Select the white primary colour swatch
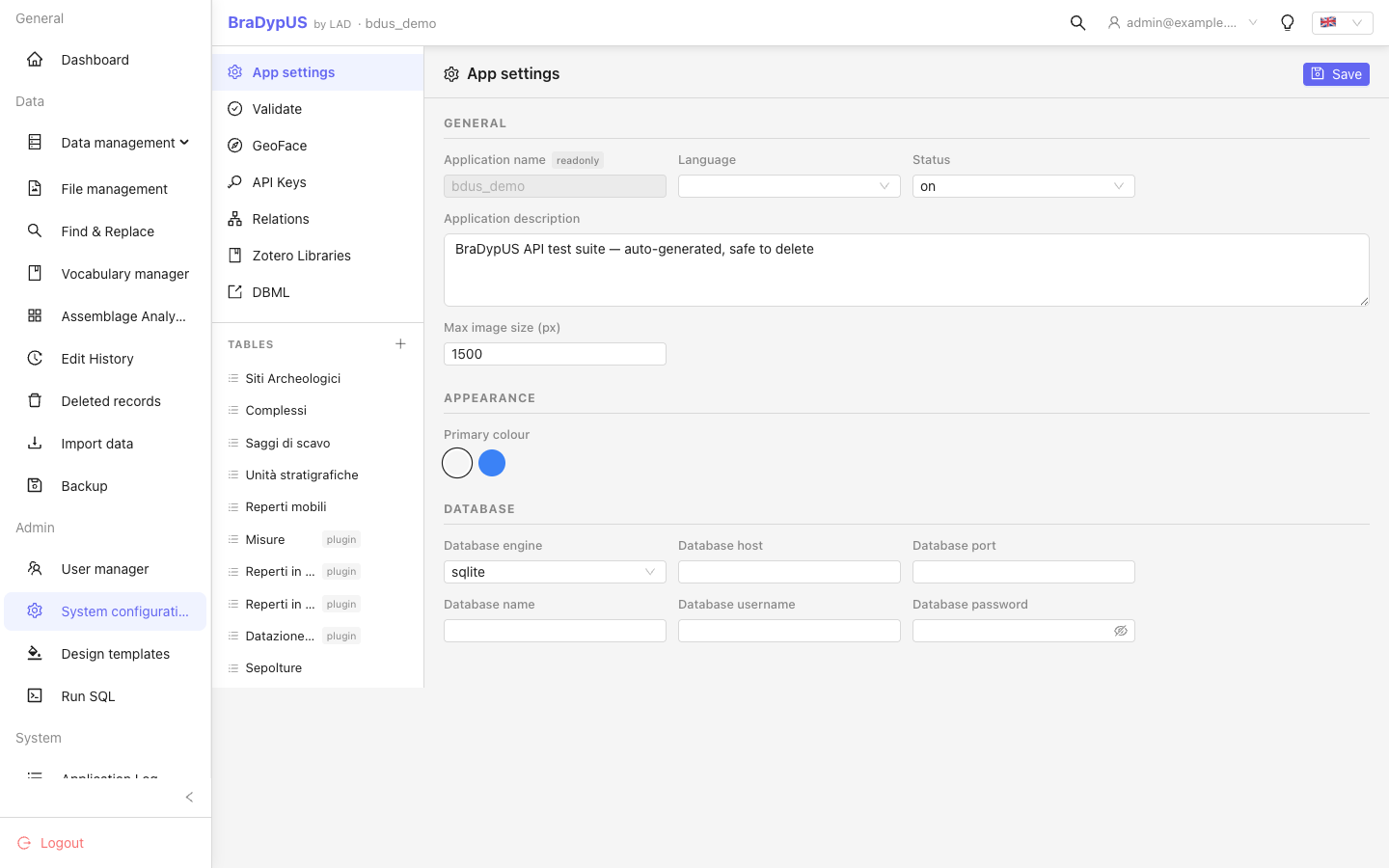Viewport: 1389px width, 868px height. 457,463
